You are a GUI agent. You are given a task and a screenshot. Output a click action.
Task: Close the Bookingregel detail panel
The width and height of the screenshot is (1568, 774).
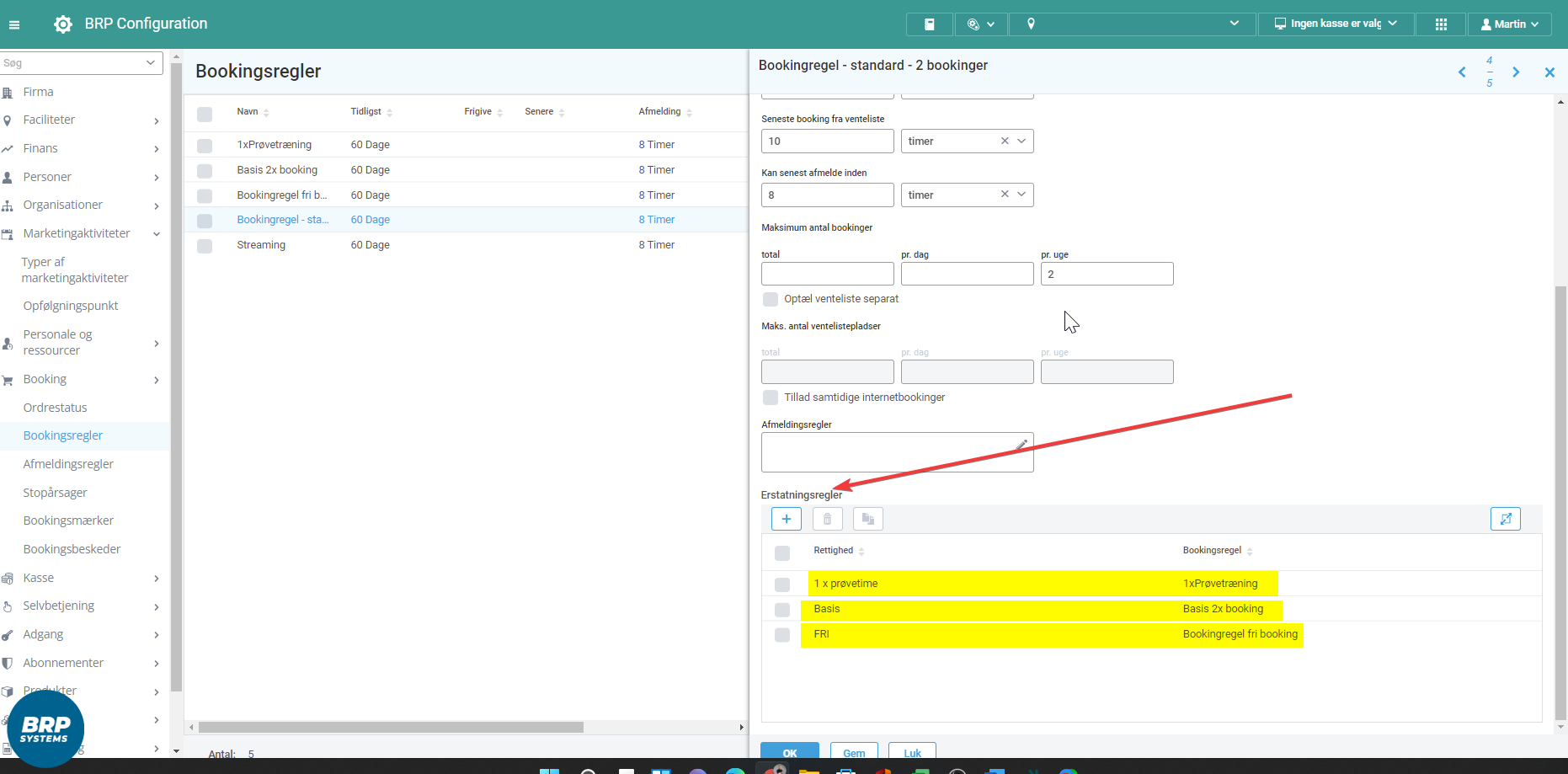1549,72
